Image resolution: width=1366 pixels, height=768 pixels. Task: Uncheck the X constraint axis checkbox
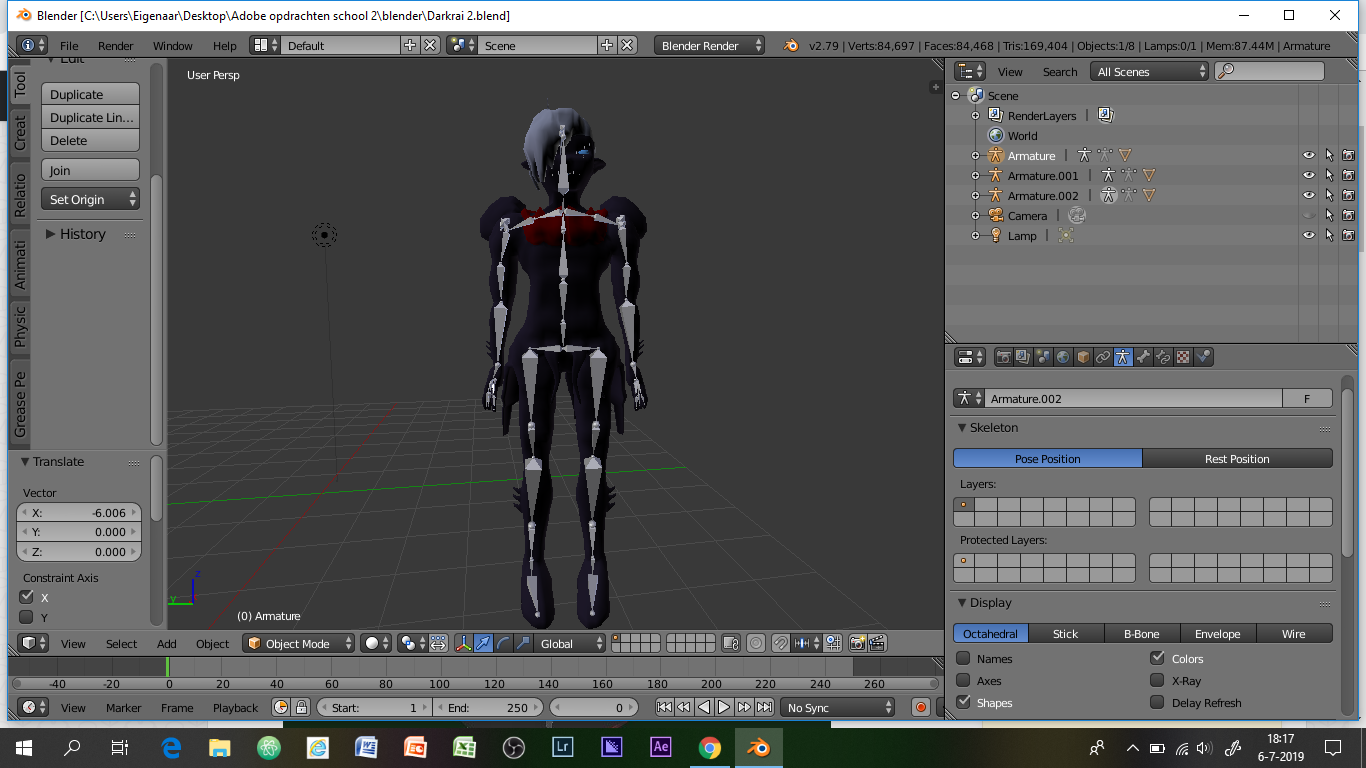pos(27,597)
